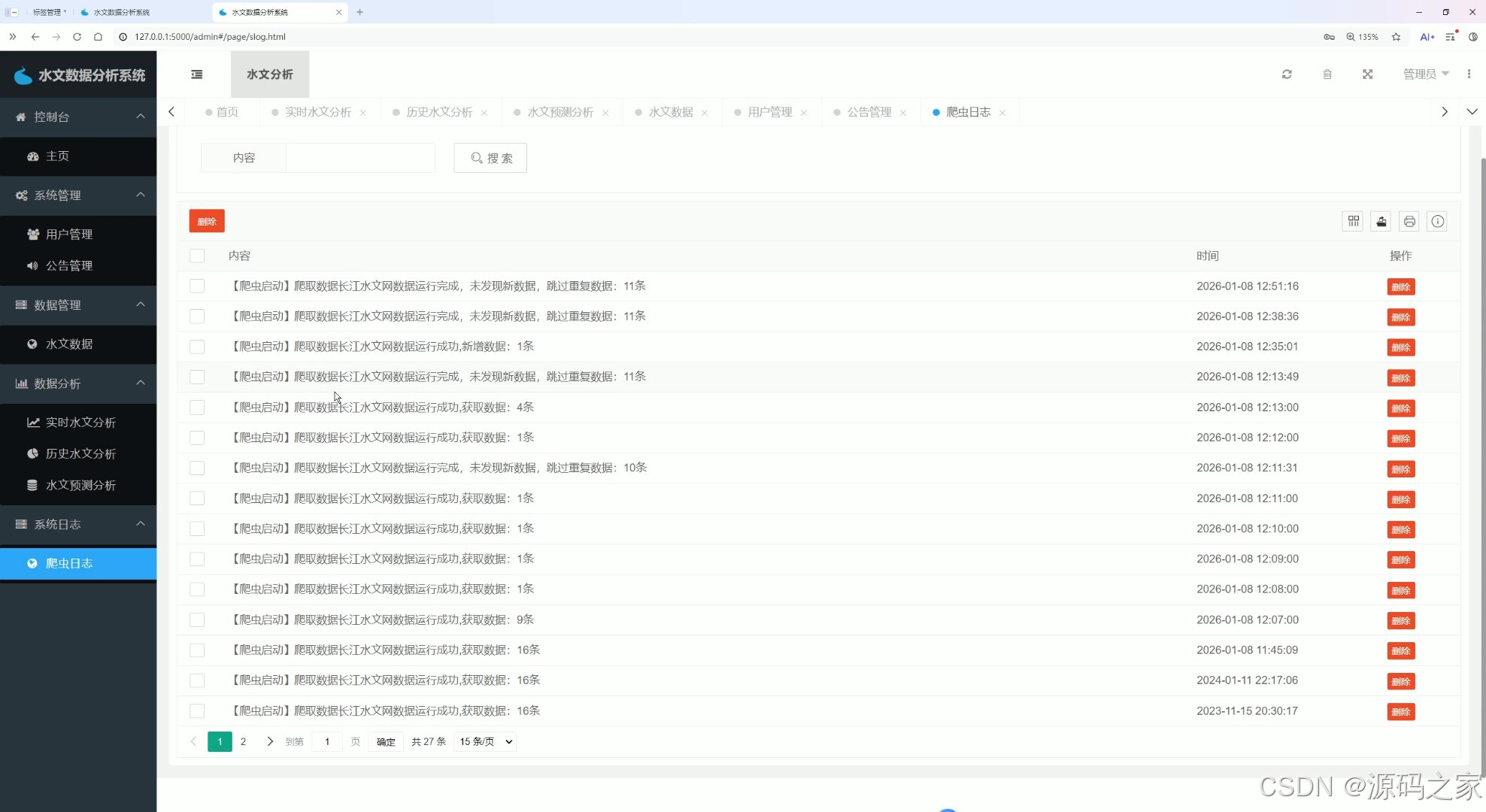Collapse the 系统管理 sidebar section
The image size is (1486, 812).
[78, 195]
